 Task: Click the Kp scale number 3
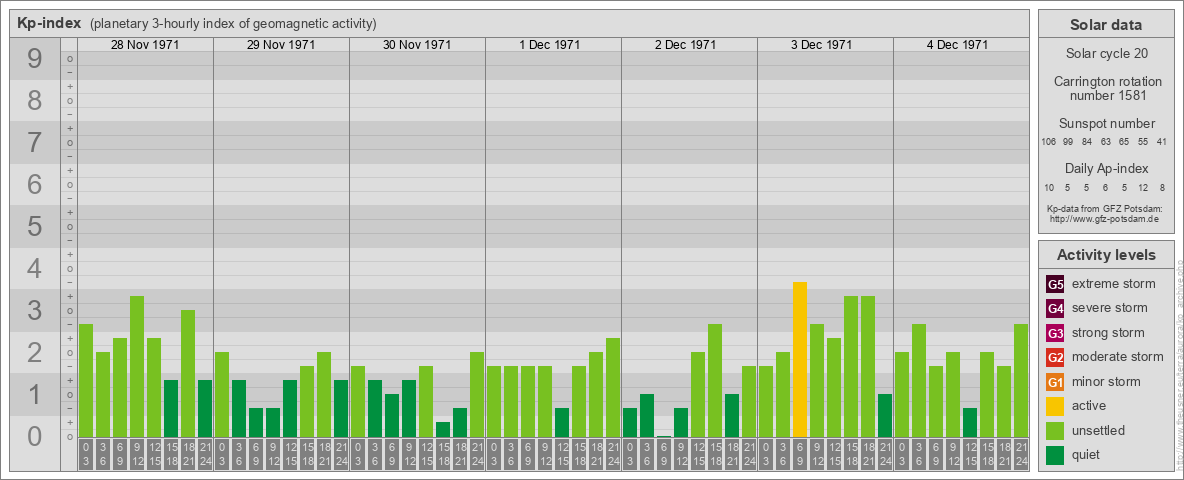(34, 310)
